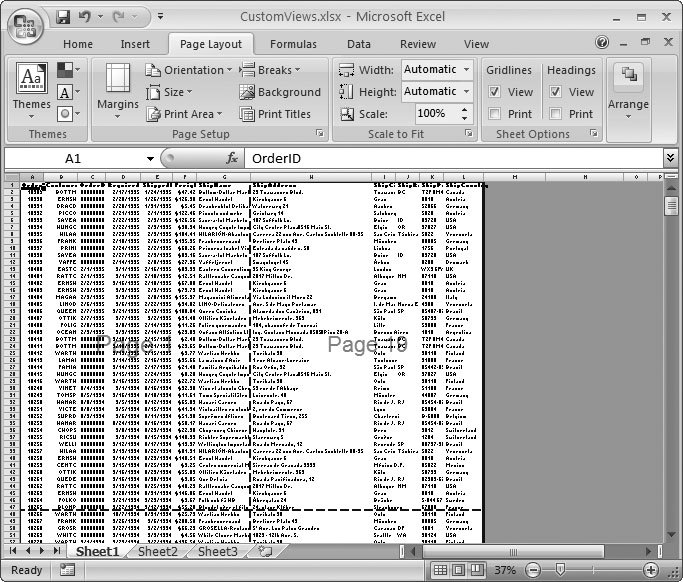The height and width of the screenshot is (582, 683).
Task: Open the Themes gallery
Action: (x=31, y=88)
